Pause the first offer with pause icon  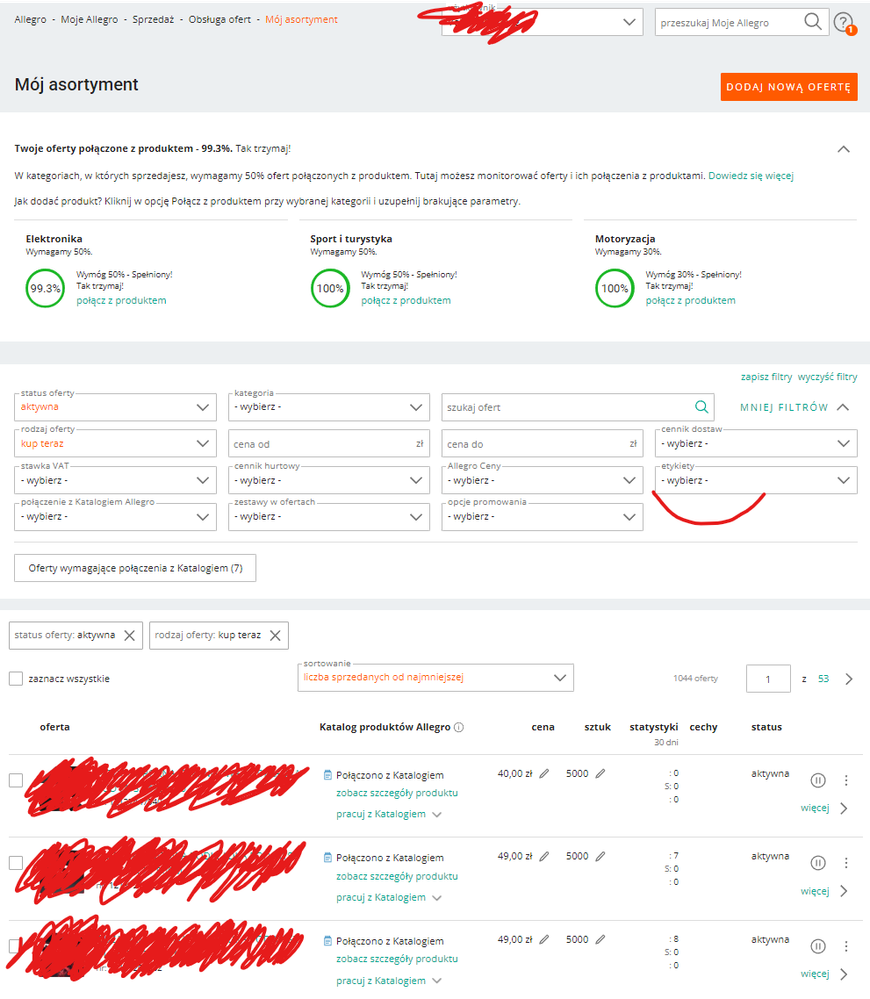818,780
